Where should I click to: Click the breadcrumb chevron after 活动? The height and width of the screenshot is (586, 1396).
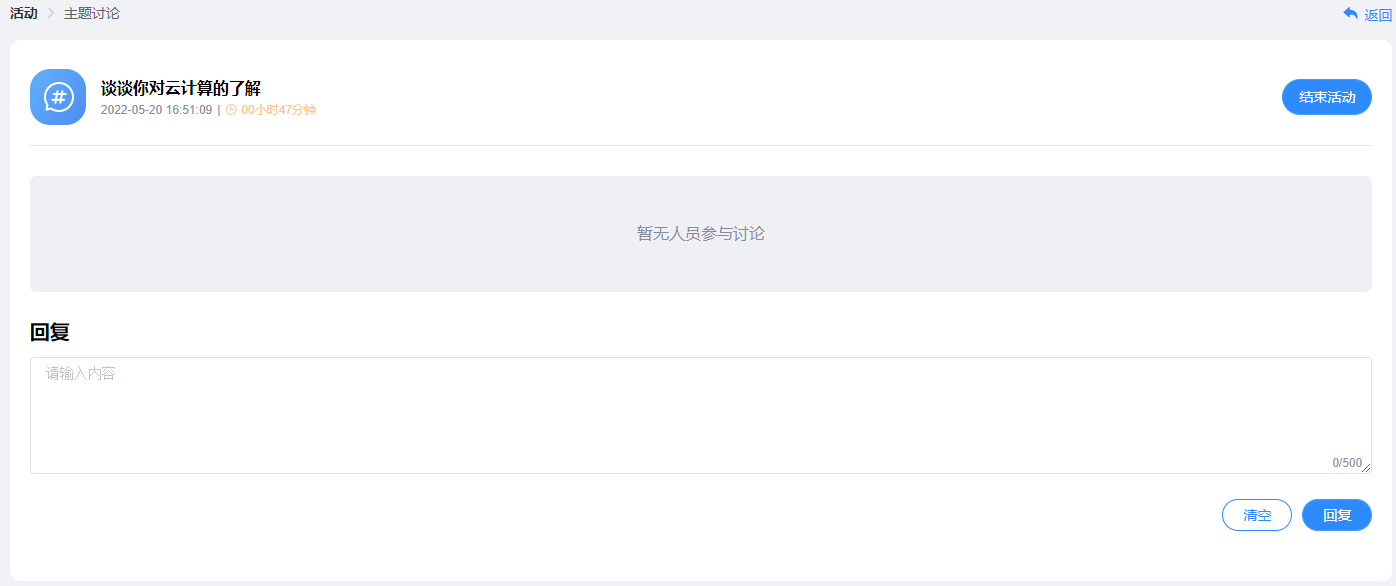pyautogui.click(x=51, y=14)
